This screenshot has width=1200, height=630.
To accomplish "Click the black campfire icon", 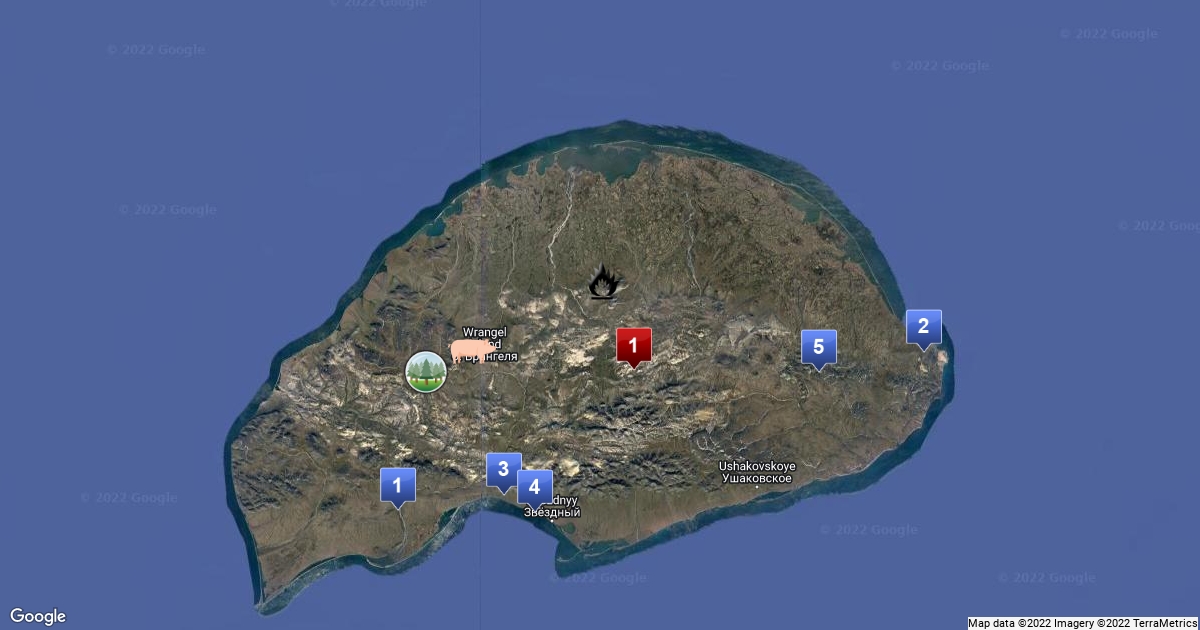I will pos(602,283).
